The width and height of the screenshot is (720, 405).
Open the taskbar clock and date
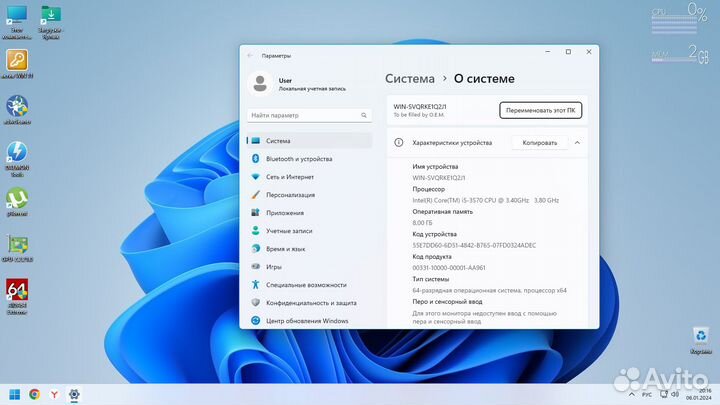699,394
